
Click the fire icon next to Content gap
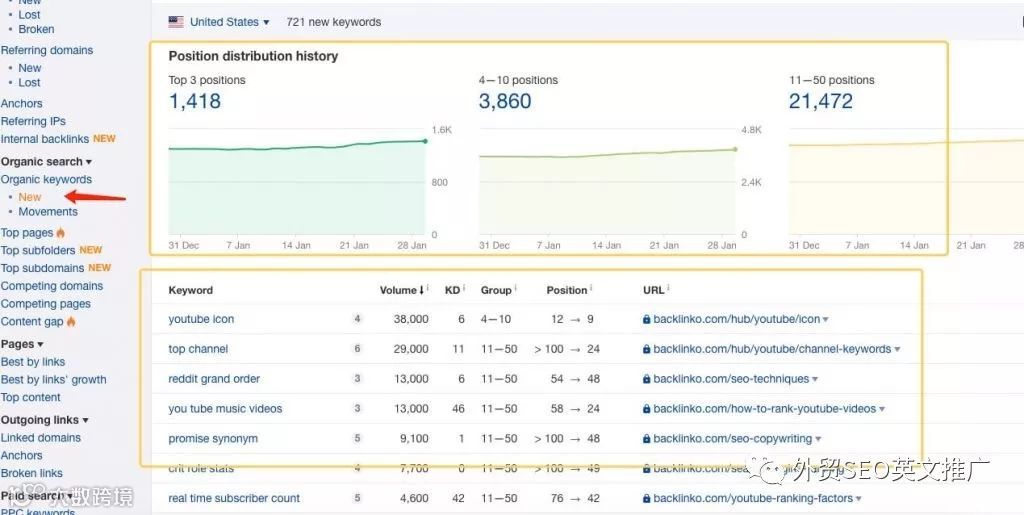point(71,321)
